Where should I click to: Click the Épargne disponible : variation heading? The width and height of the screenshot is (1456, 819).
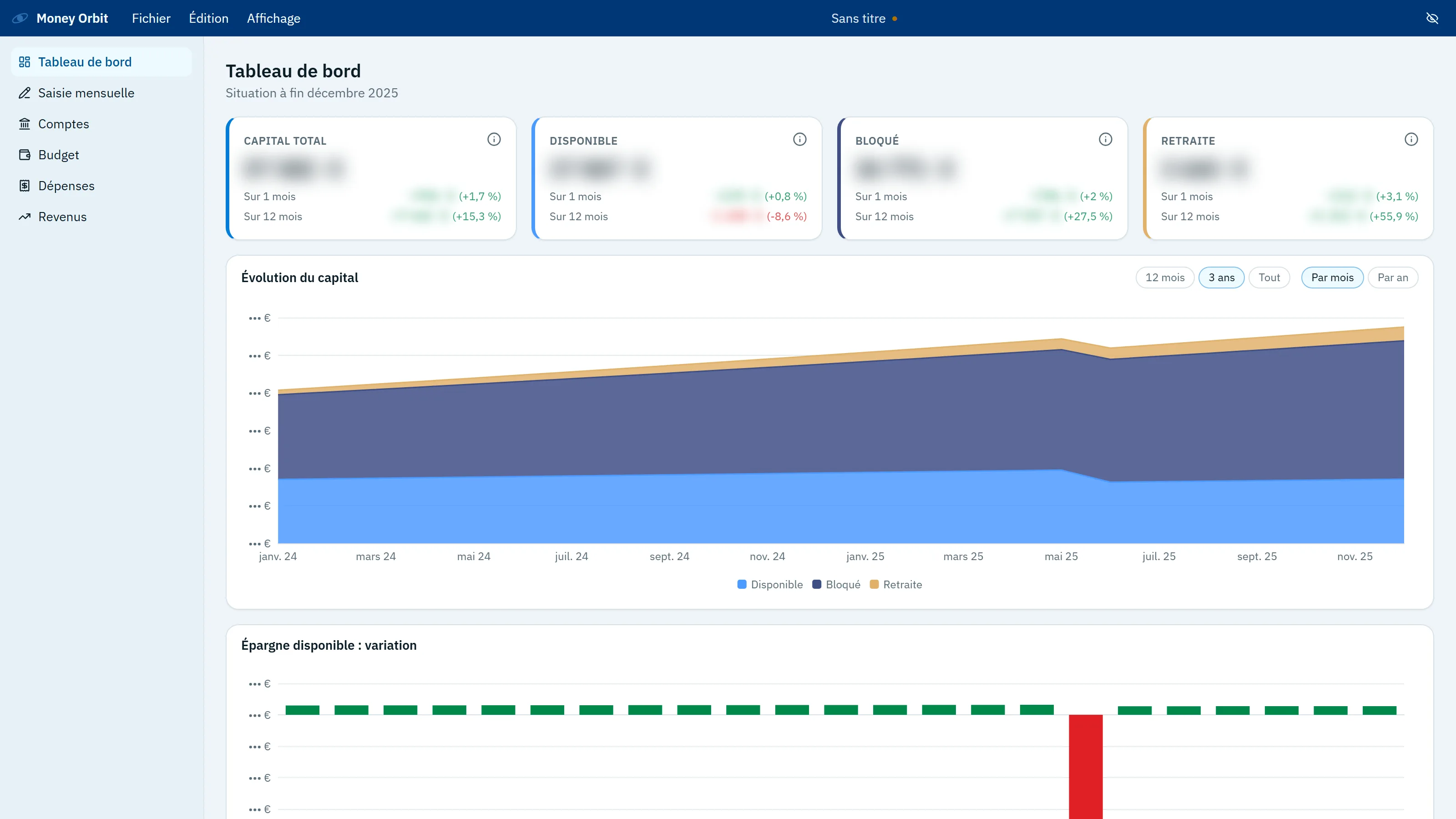pos(329,646)
